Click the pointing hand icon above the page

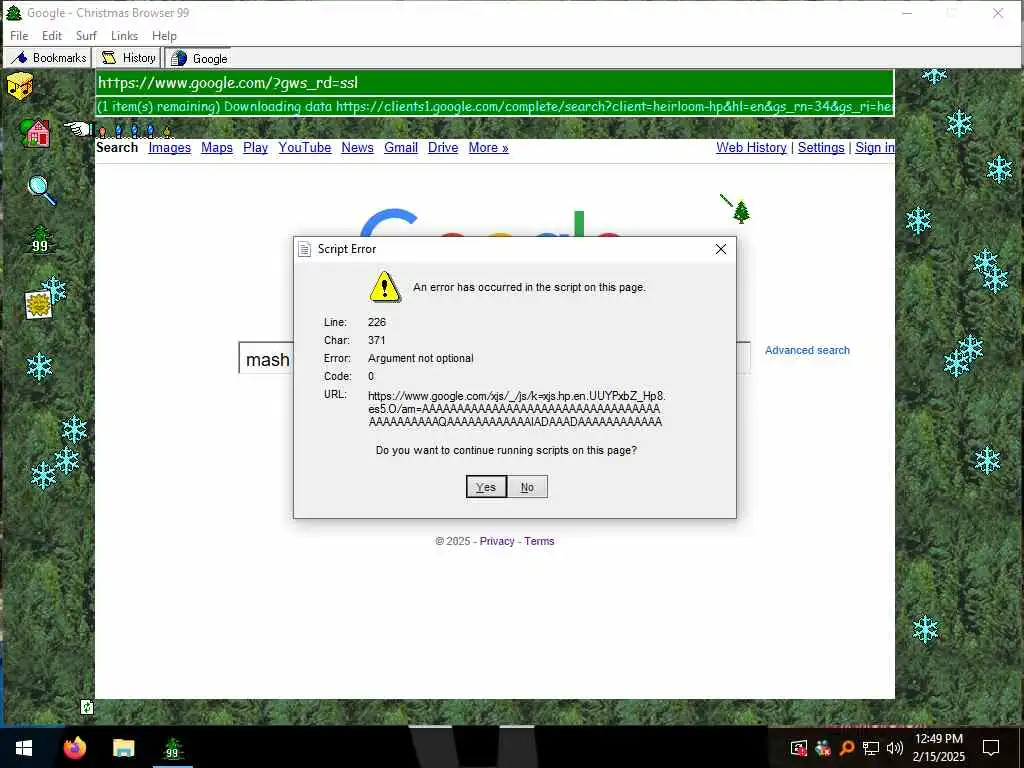pyautogui.click(x=78, y=129)
